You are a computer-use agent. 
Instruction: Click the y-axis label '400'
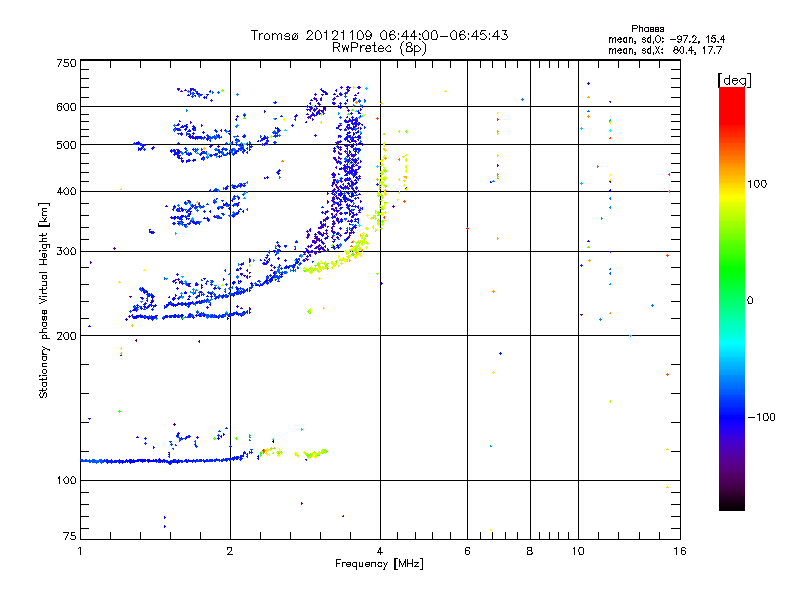[66, 191]
